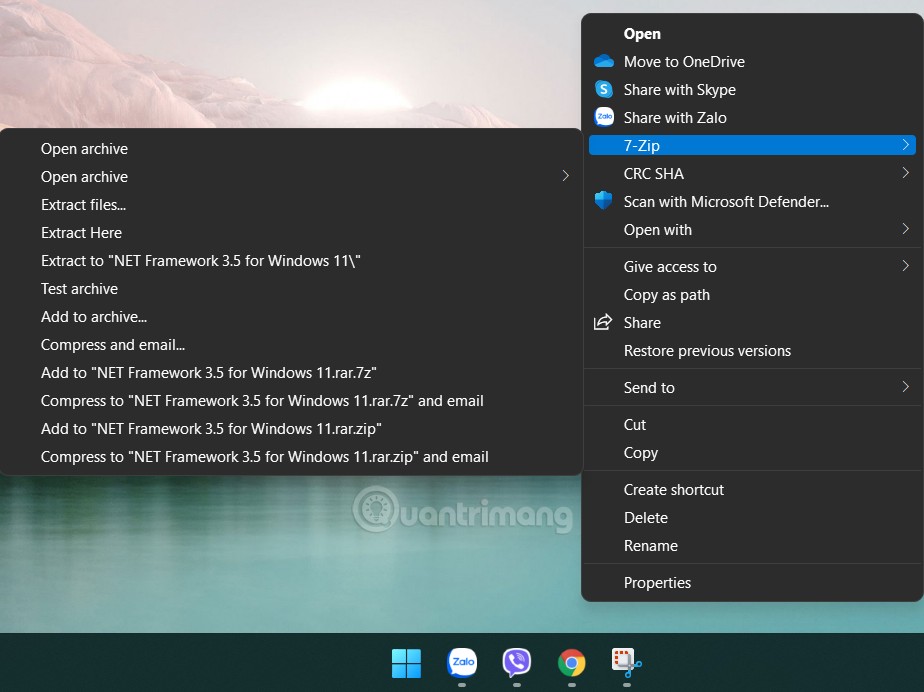Click first Open archive in 7-Zip submenu
Image resolution: width=924 pixels, height=692 pixels.
pyautogui.click(x=292, y=149)
